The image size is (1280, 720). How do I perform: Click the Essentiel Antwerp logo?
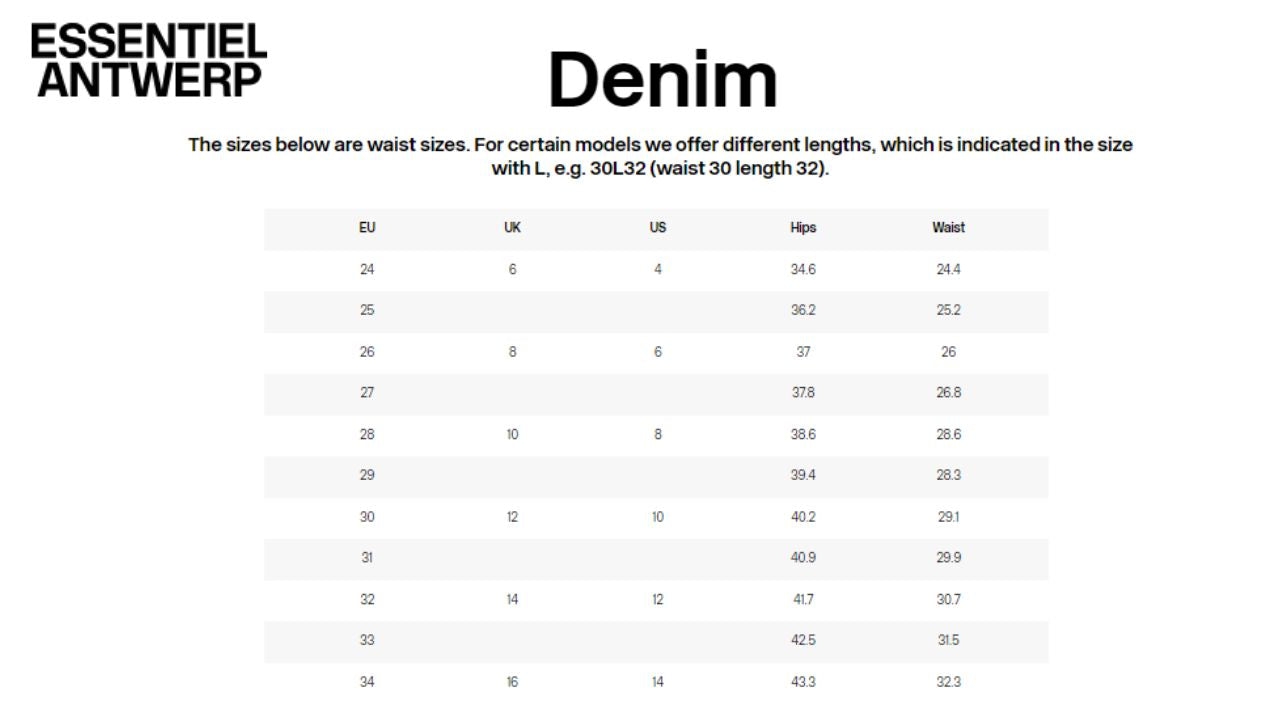pos(149,61)
